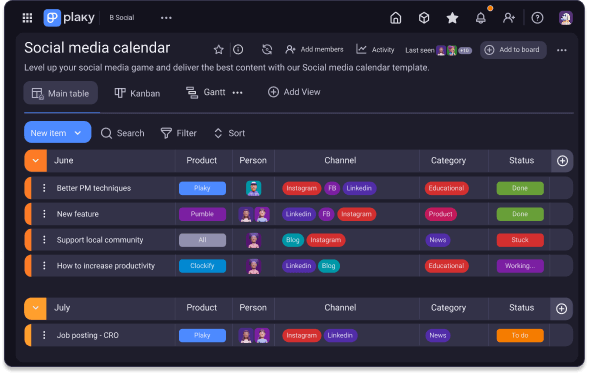The height and width of the screenshot is (374, 589).
Task: Open Filter options
Action: click(x=178, y=133)
